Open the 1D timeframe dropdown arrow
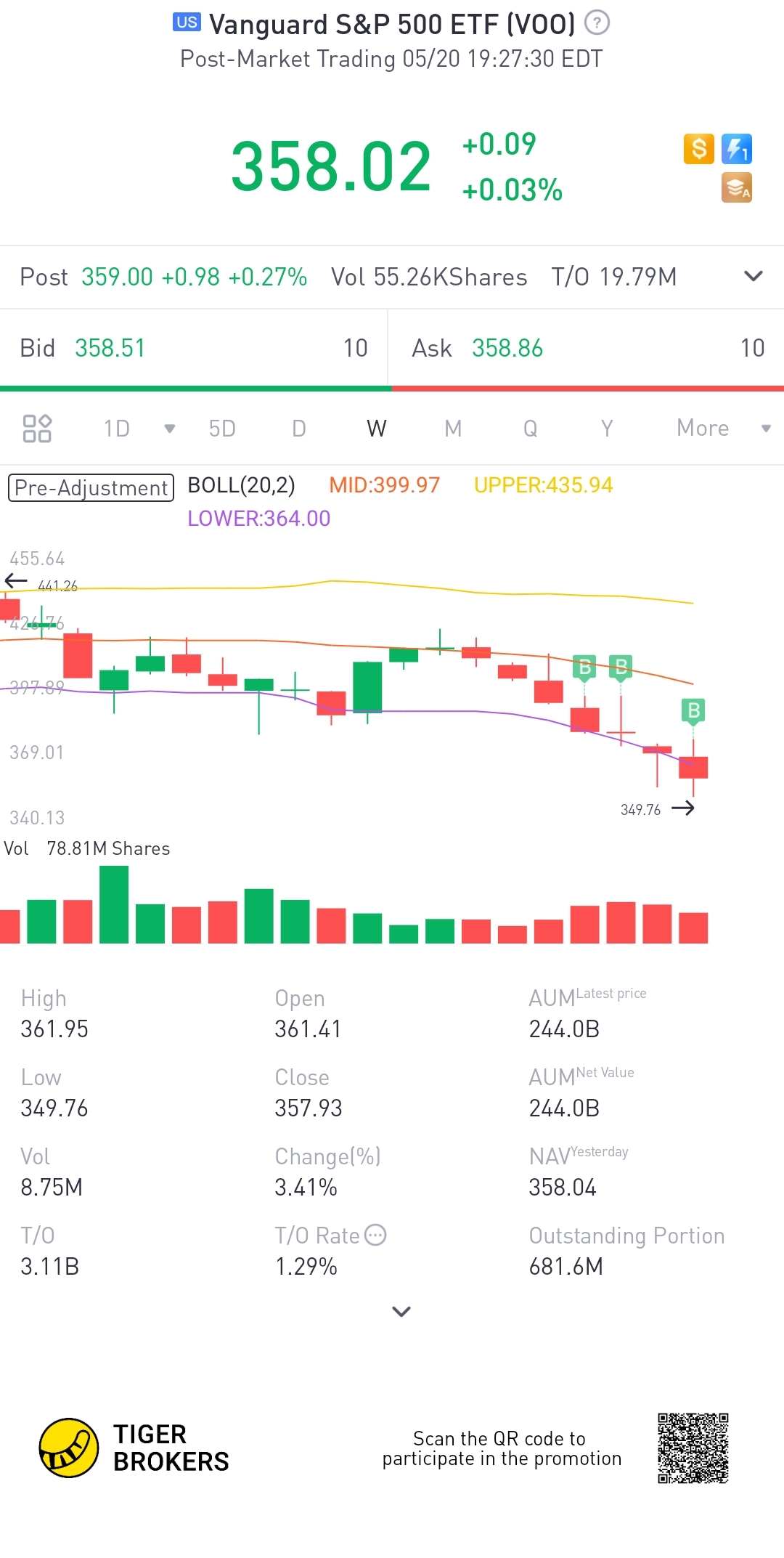The image size is (784, 1558). (x=170, y=429)
